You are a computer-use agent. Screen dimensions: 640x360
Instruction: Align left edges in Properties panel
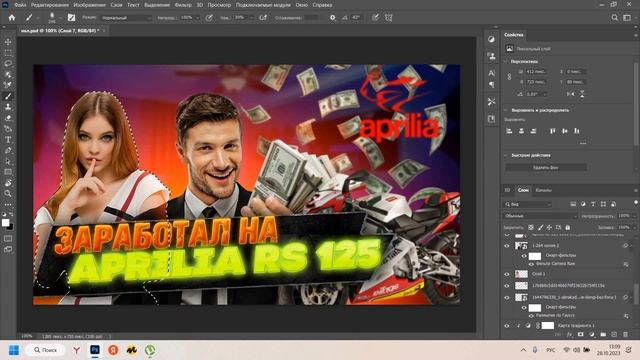point(509,131)
